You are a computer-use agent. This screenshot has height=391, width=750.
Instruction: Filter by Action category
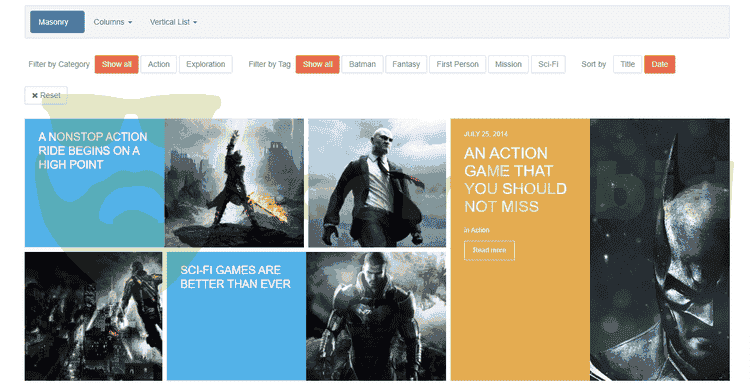[x=159, y=64]
